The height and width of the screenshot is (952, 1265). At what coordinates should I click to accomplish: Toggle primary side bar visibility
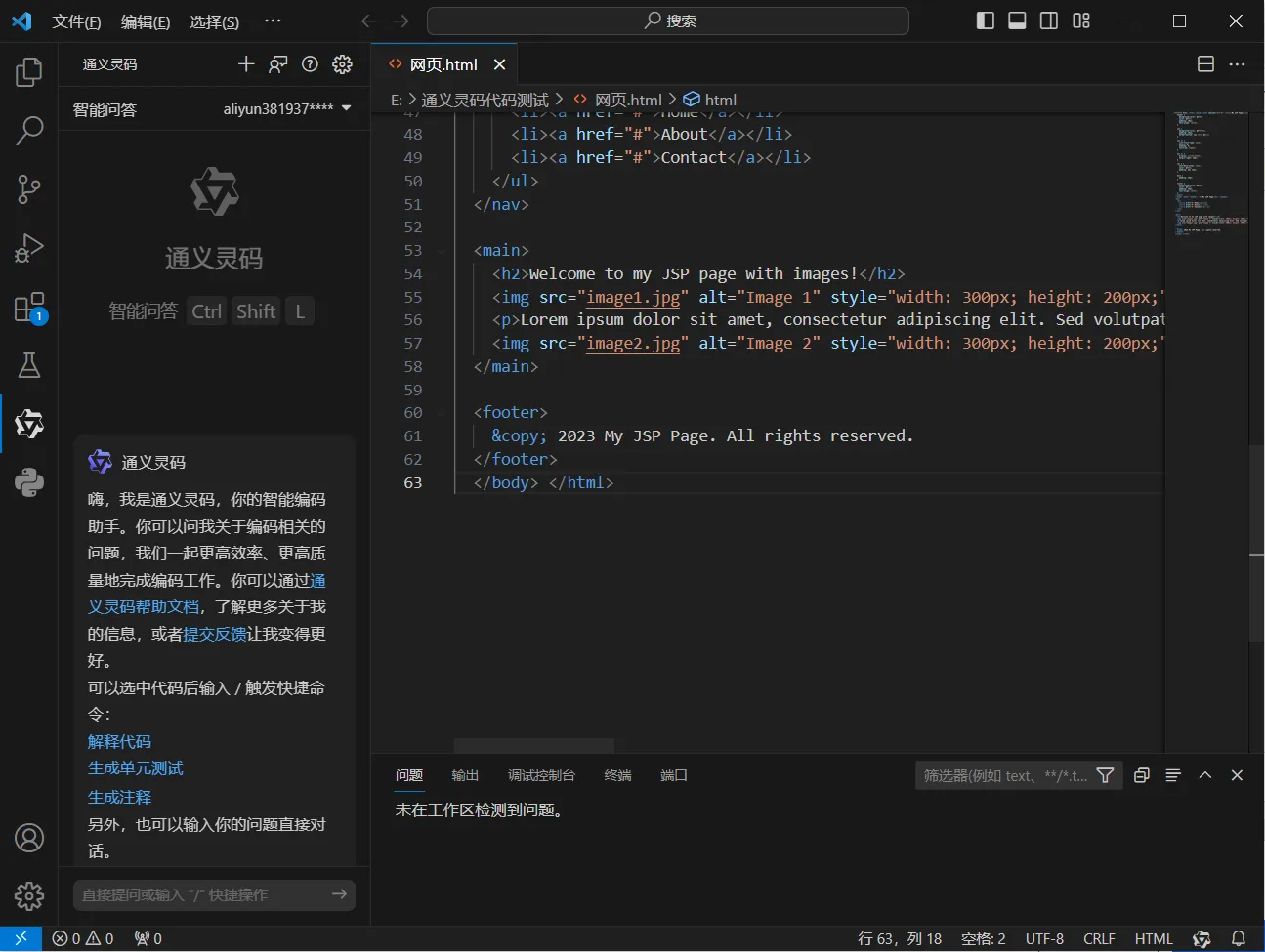pos(986,21)
